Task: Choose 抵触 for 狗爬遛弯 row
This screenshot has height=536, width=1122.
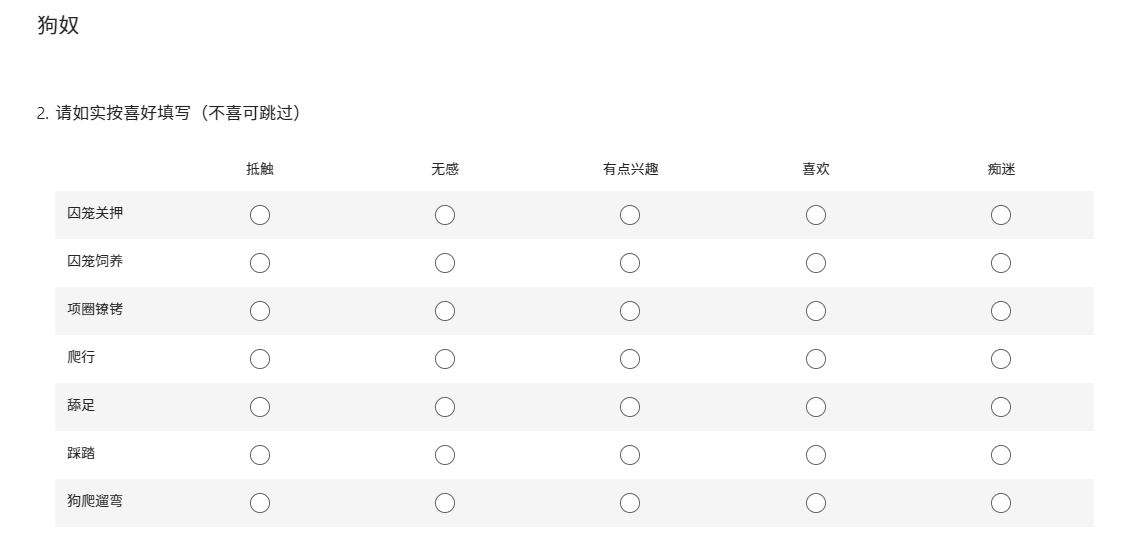Action: click(x=260, y=503)
